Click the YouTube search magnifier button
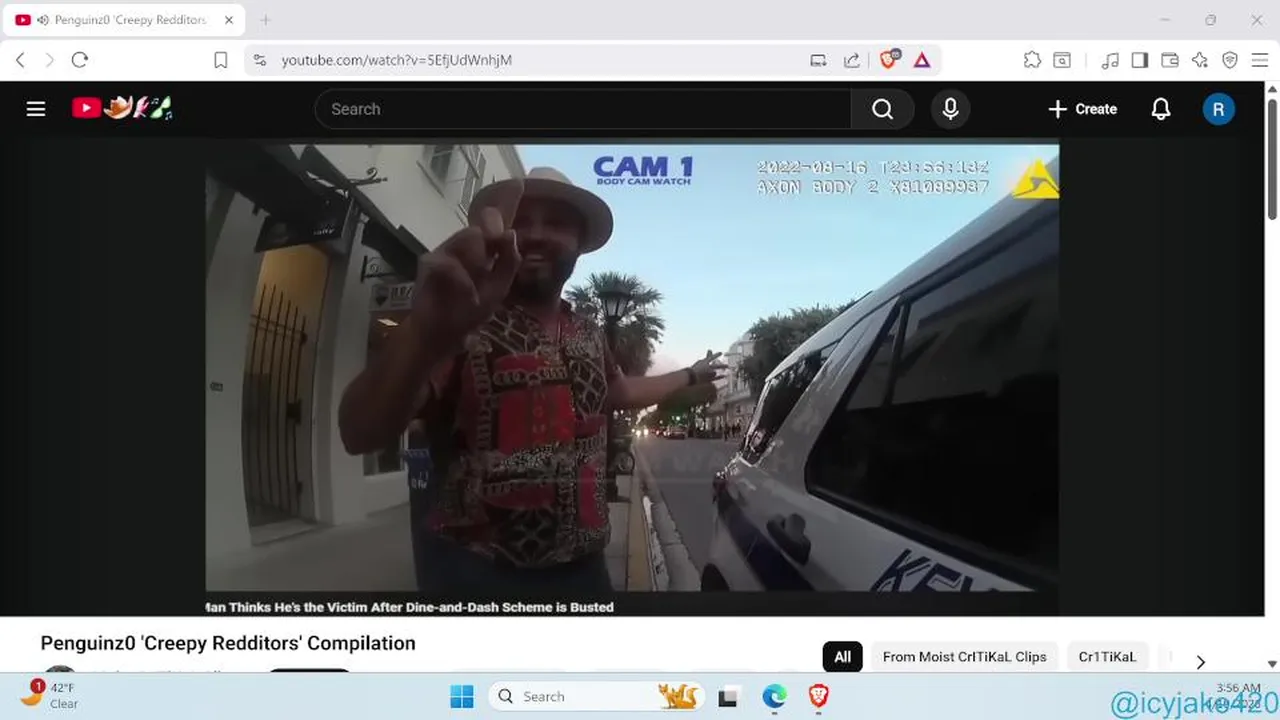1280x720 pixels. point(882,109)
